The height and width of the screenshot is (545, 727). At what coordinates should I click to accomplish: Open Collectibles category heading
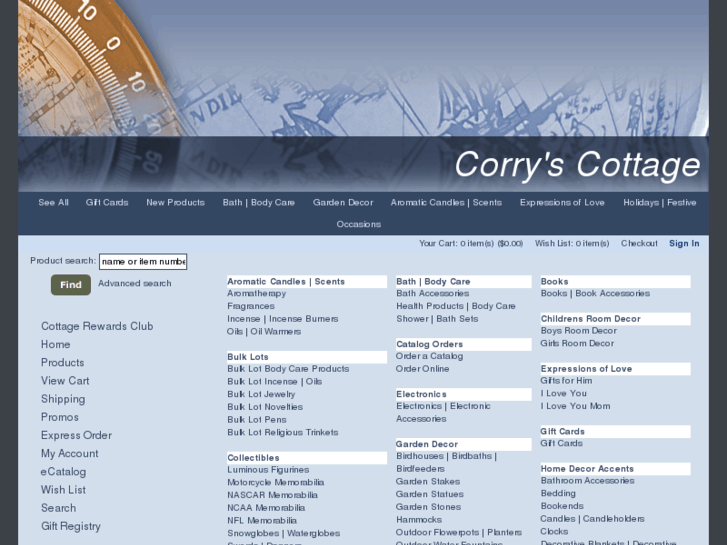253,458
